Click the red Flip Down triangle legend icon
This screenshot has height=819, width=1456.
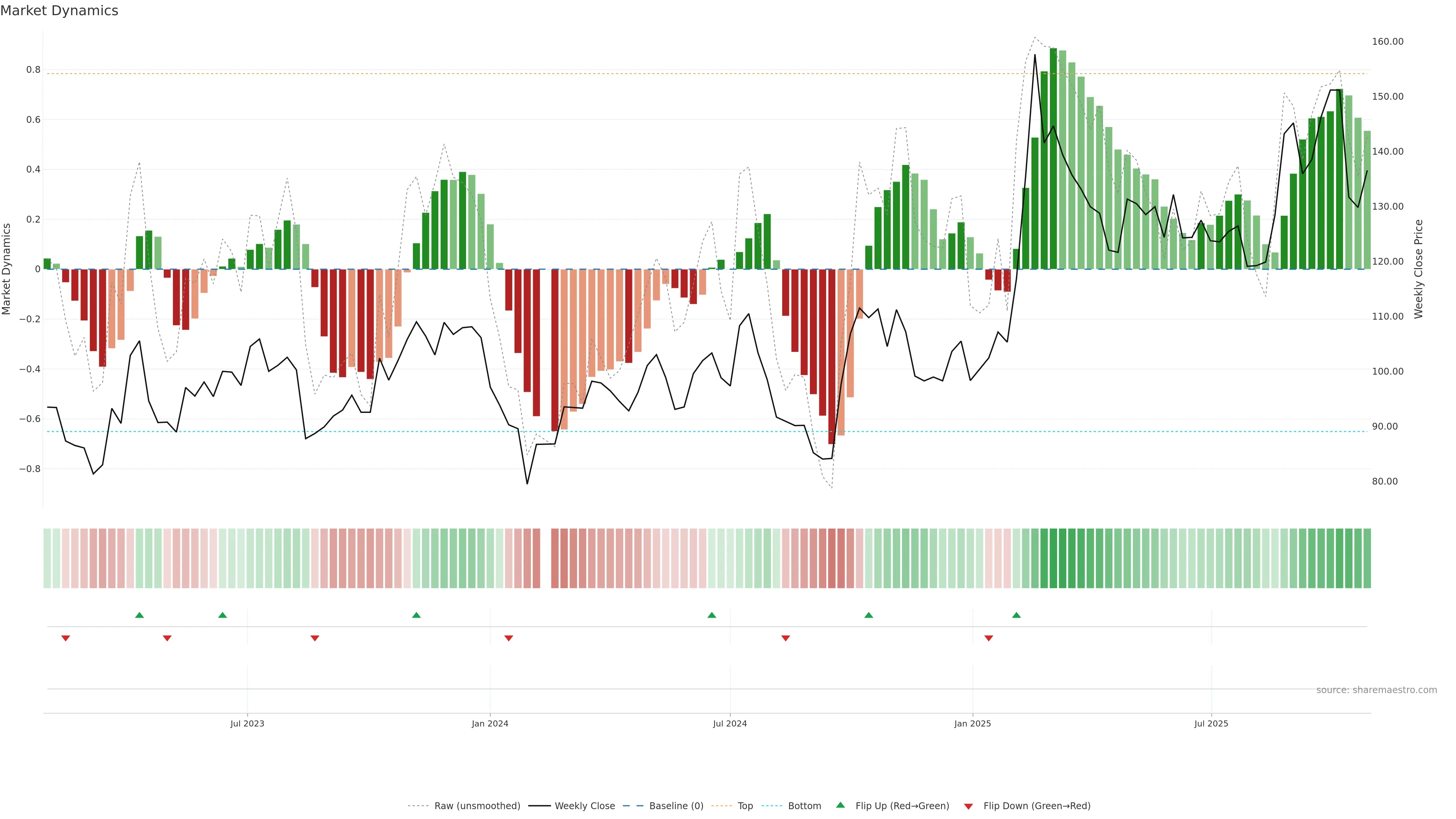(968, 806)
